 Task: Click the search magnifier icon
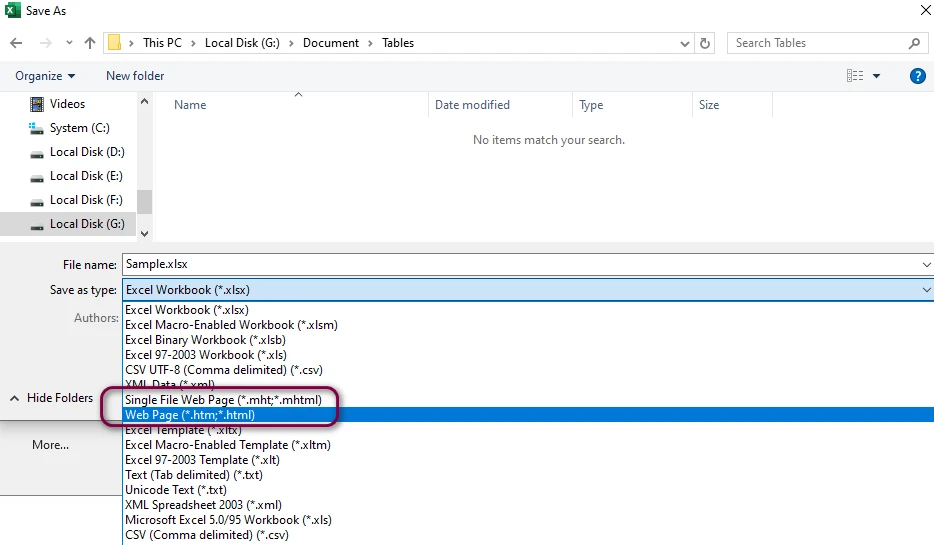(914, 43)
